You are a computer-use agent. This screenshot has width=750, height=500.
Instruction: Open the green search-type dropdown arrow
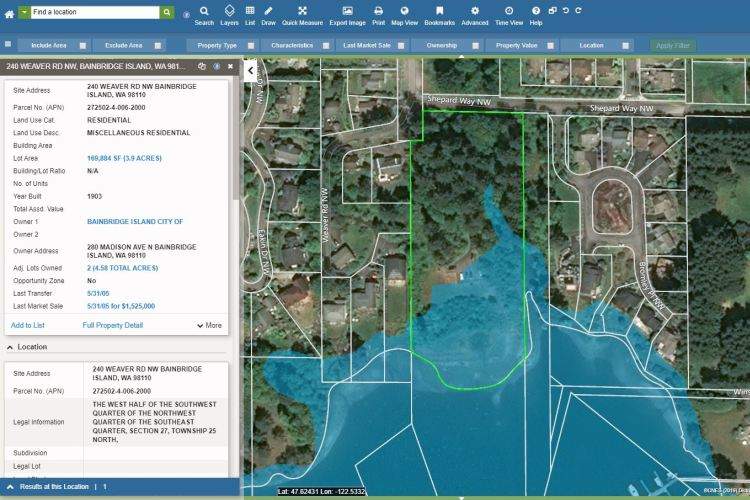point(24,12)
